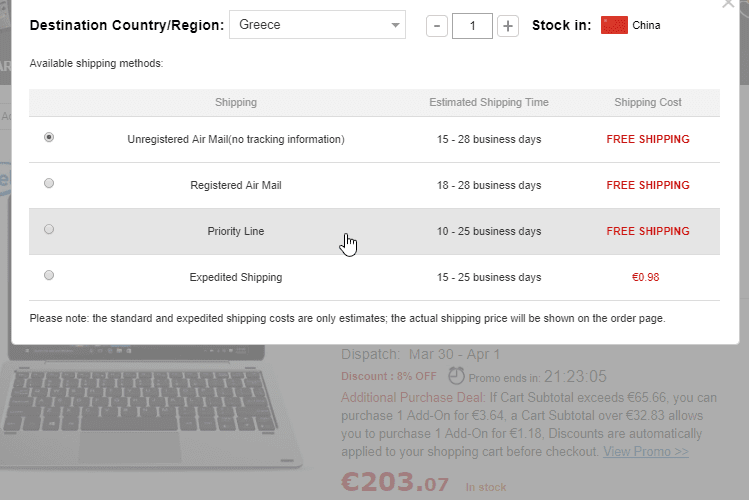The height and width of the screenshot is (500, 749).
Task: Click the quantity input field
Action: pyautogui.click(x=472, y=26)
